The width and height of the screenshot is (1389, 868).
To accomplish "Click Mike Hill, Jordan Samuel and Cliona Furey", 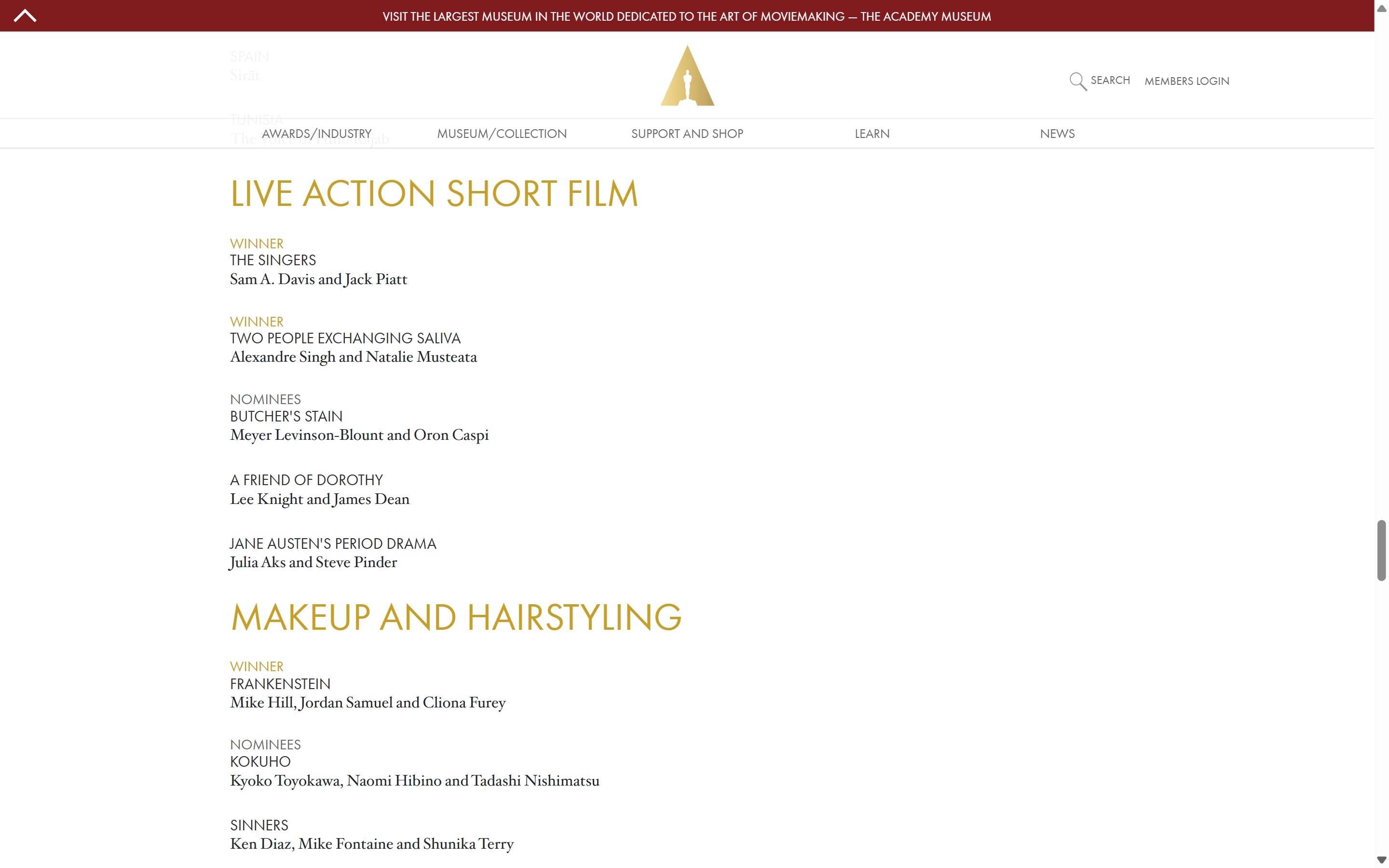I will [368, 703].
